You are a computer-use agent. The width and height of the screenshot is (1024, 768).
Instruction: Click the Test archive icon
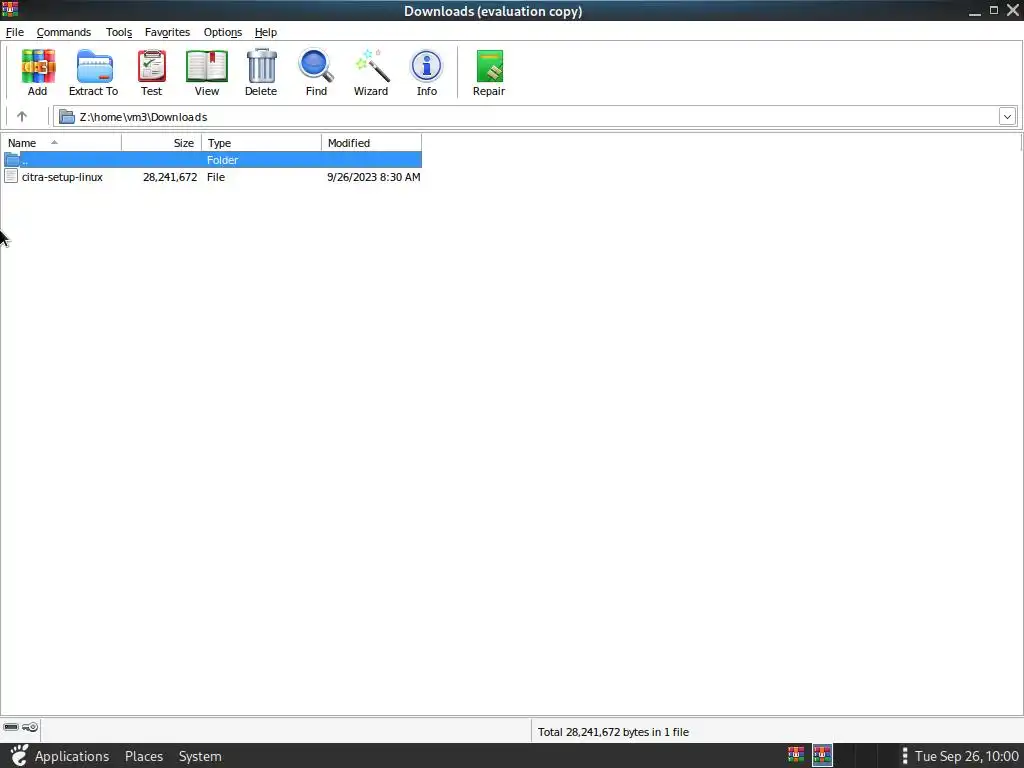click(x=152, y=67)
